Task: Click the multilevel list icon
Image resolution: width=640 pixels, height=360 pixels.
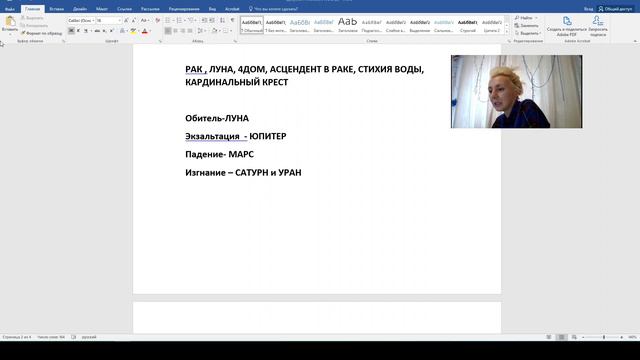Action: [x=191, y=20]
